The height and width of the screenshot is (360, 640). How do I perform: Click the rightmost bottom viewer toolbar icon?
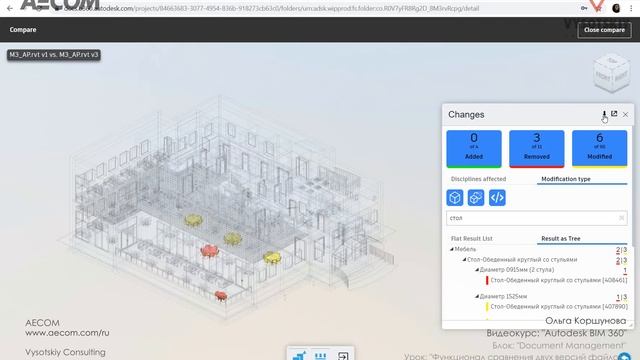click(x=343, y=356)
